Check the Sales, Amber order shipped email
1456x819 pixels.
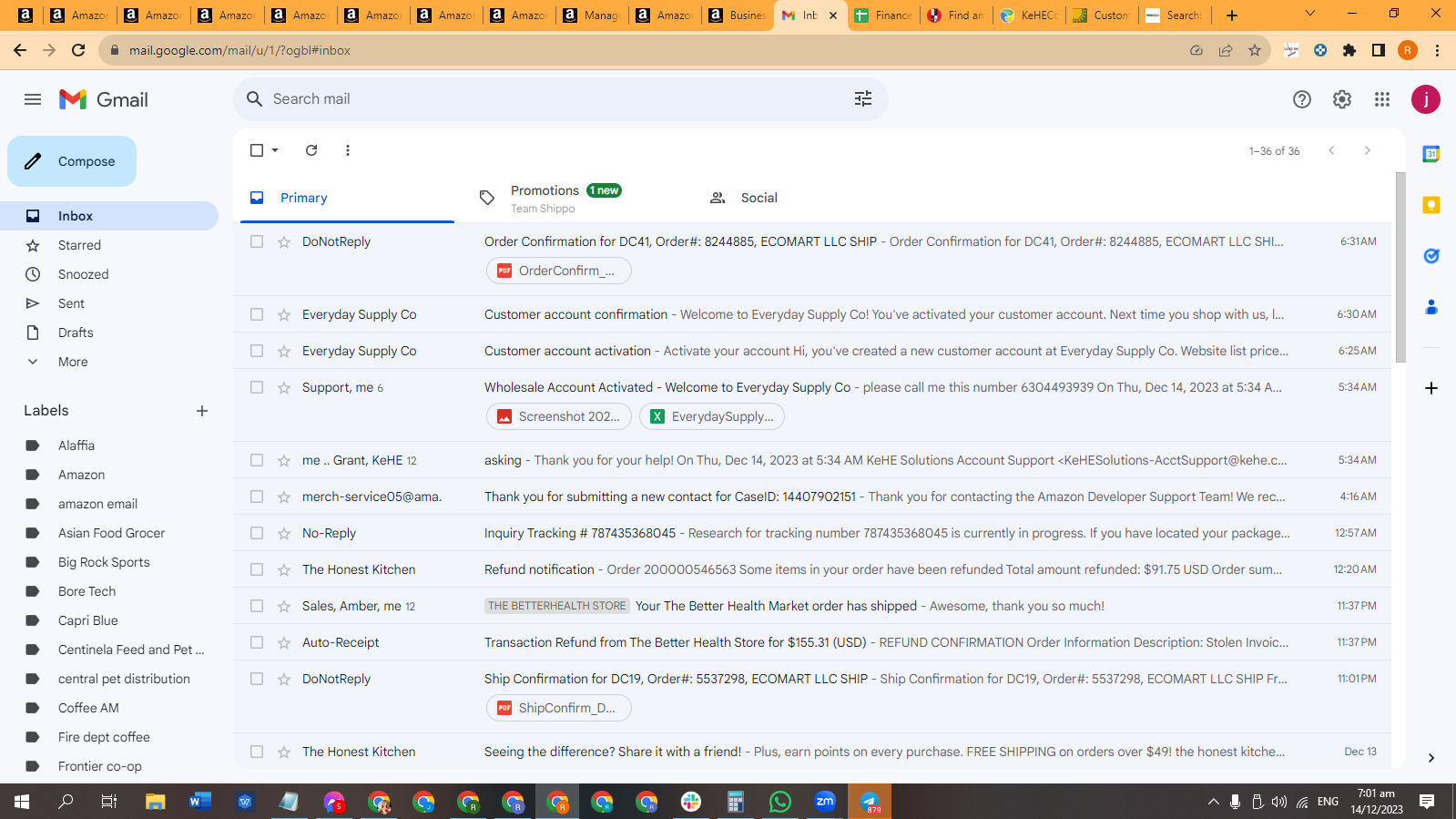point(257,606)
